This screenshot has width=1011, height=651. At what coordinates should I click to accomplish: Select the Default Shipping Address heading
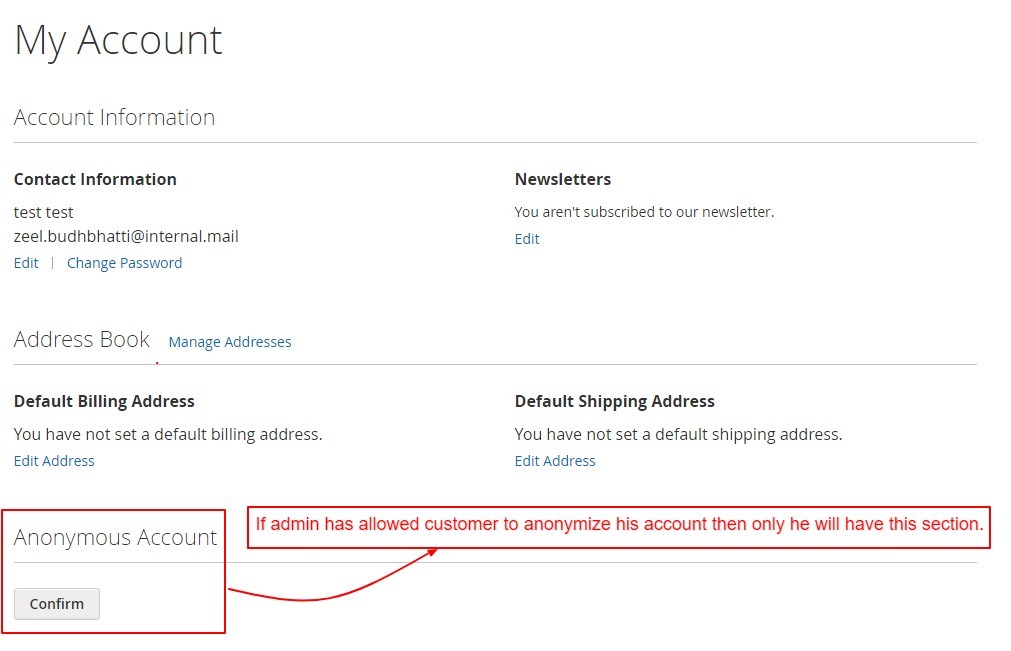coord(615,401)
